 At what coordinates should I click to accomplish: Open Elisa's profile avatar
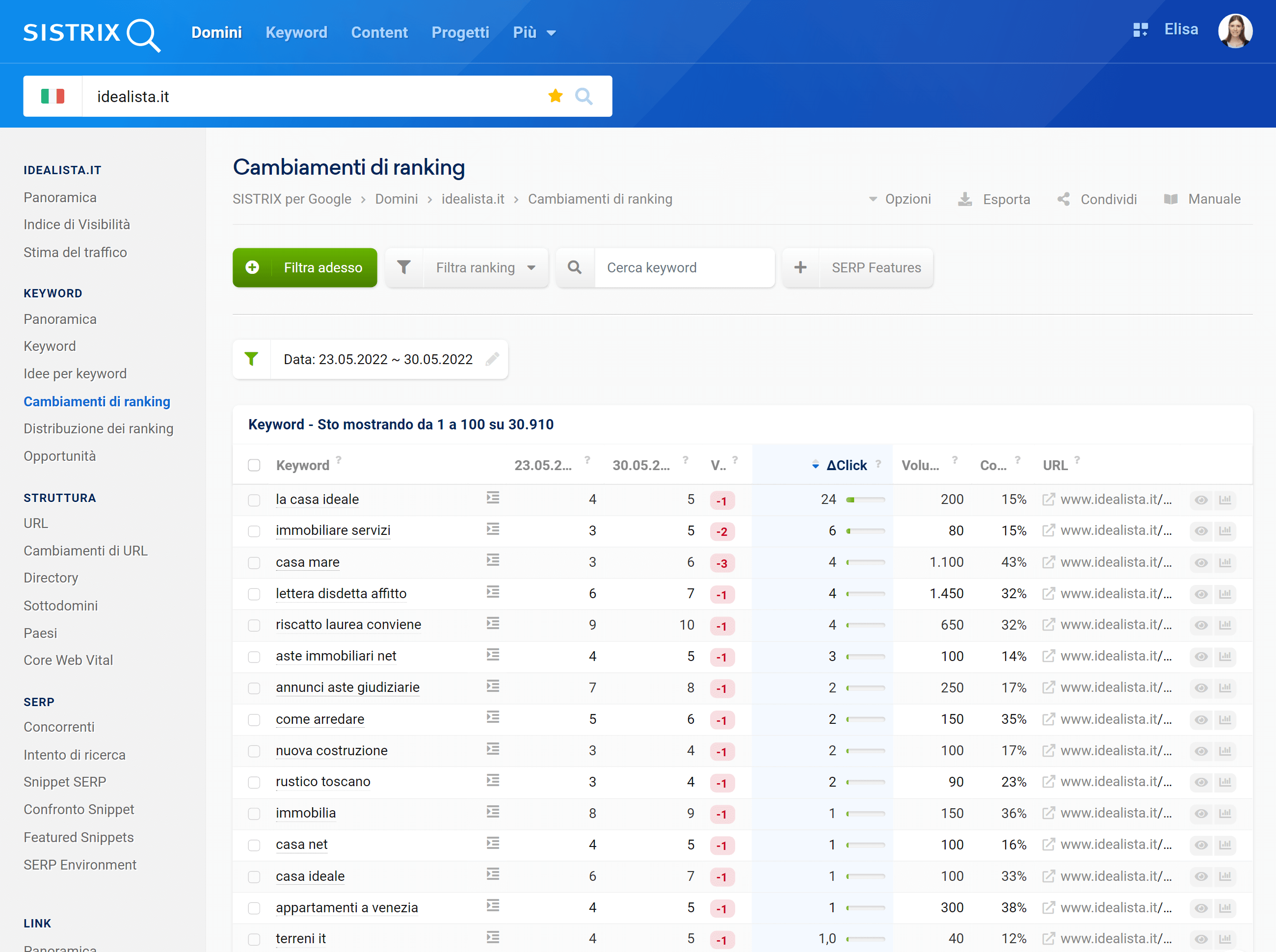pos(1234,30)
